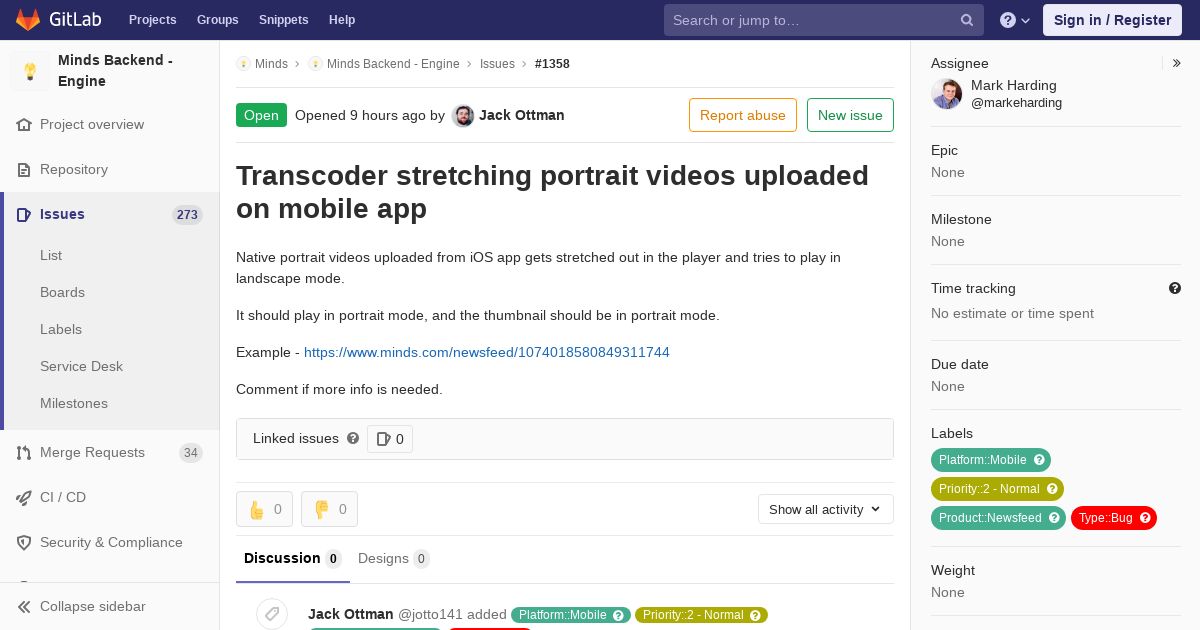The width and height of the screenshot is (1200, 630).
Task: Give thumbs down reaction
Action: click(x=329, y=509)
